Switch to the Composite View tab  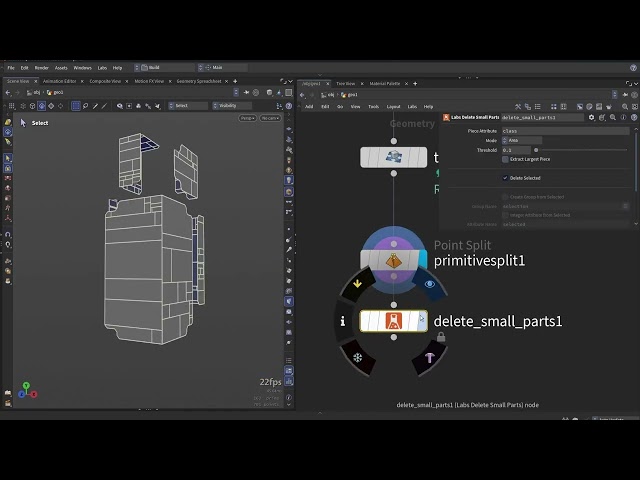click(x=105, y=81)
